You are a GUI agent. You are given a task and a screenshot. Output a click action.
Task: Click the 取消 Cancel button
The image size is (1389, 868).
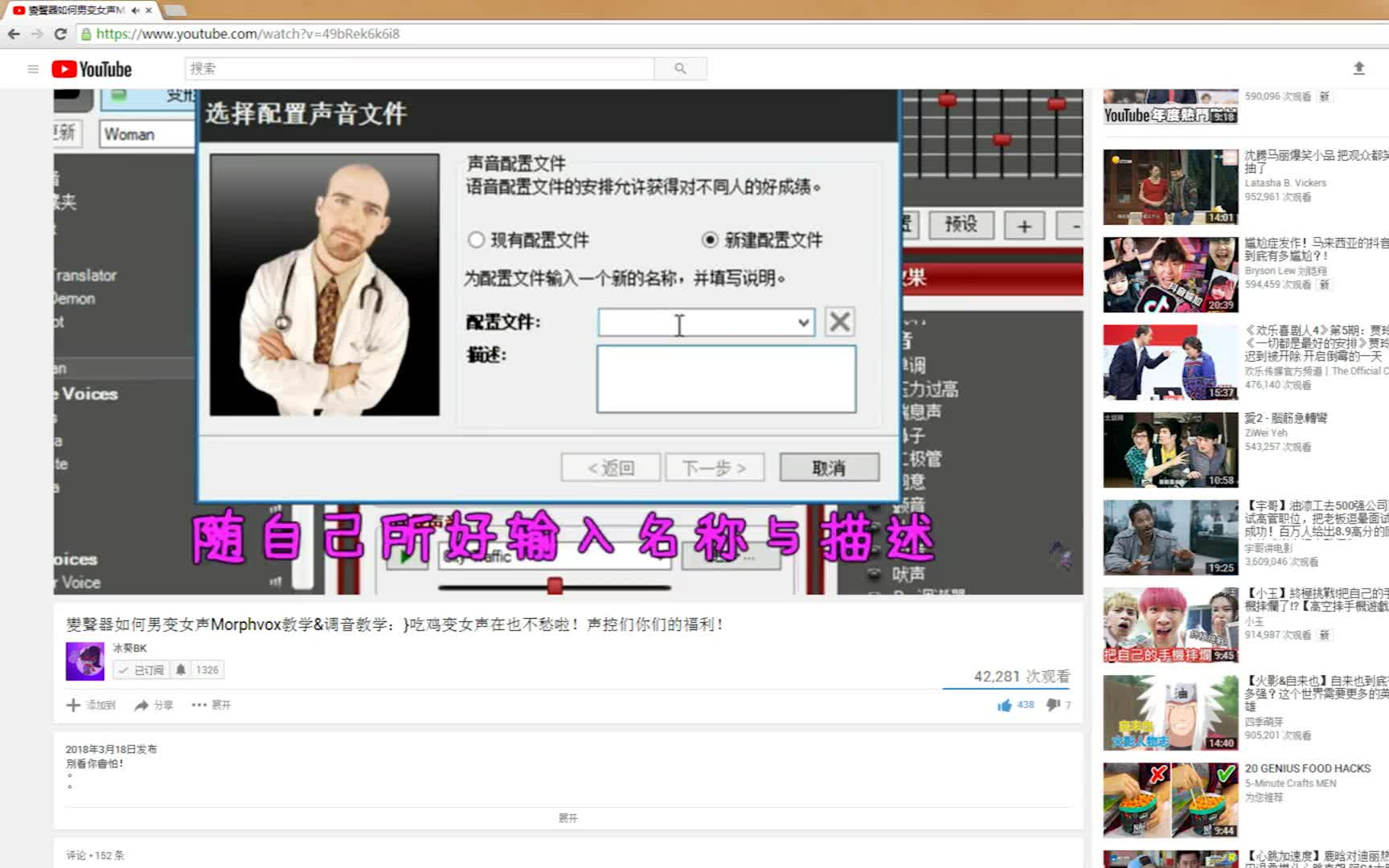[x=829, y=467]
